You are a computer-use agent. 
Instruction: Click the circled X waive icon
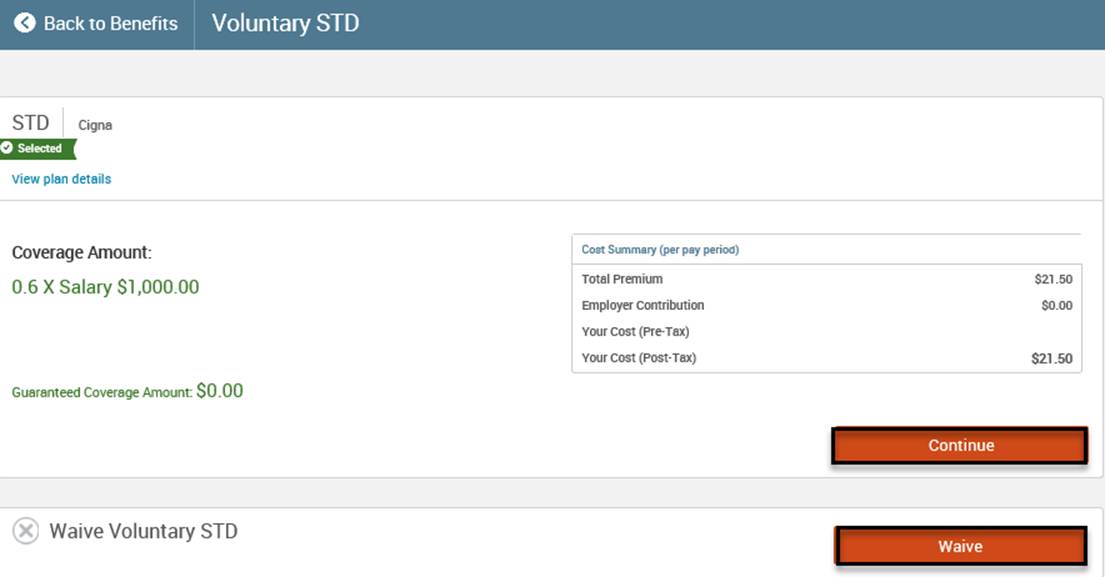(26, 531)
